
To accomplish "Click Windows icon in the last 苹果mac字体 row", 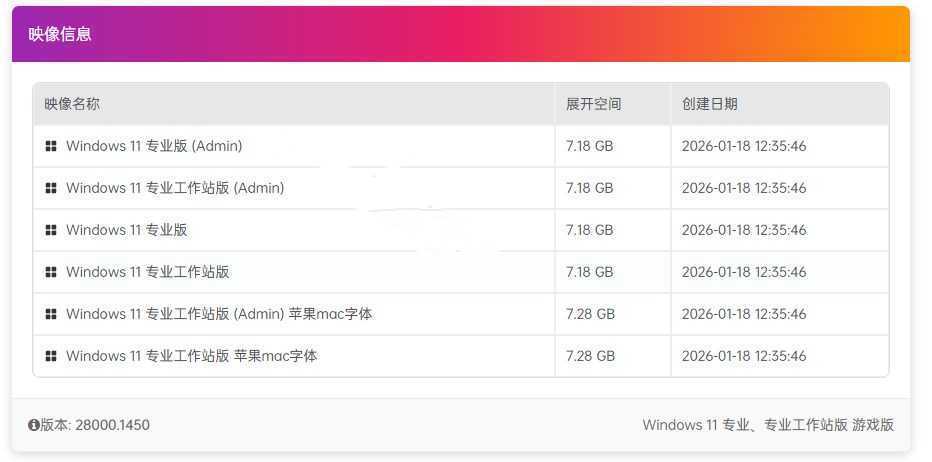I will click(x=51, y=356).
